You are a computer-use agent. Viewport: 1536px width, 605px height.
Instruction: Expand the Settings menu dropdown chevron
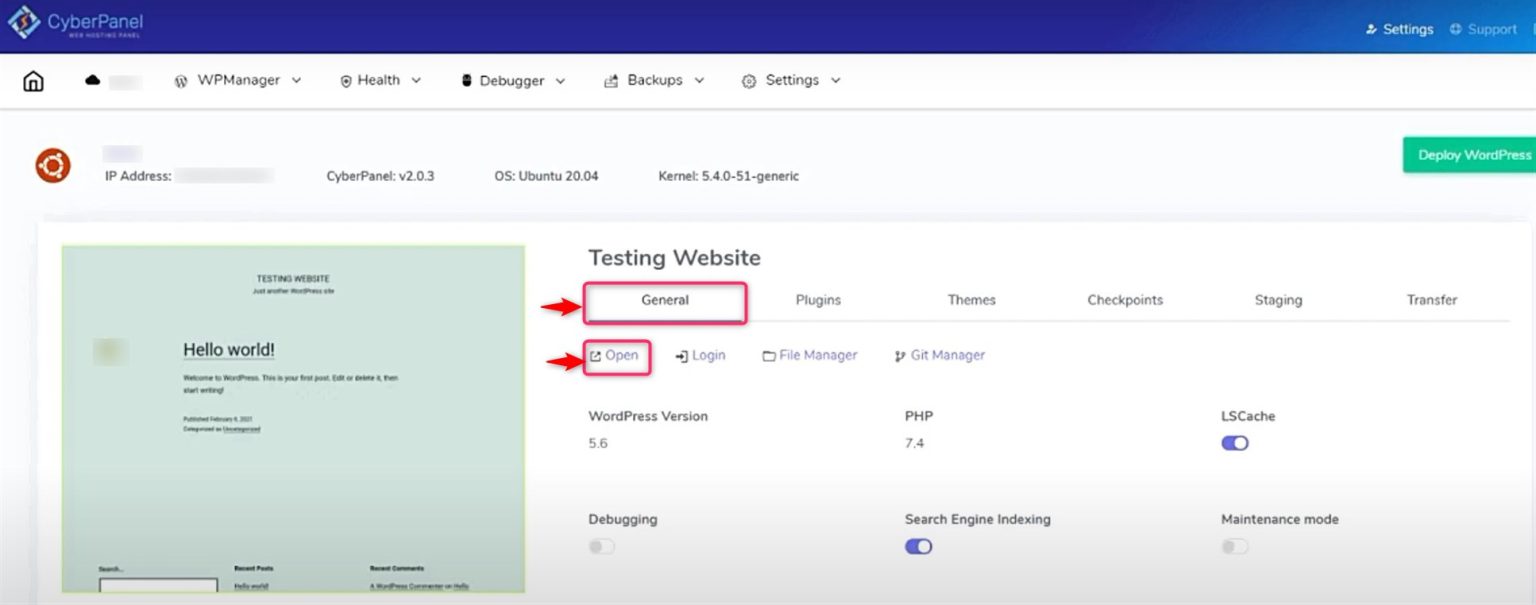click(835, 81)
